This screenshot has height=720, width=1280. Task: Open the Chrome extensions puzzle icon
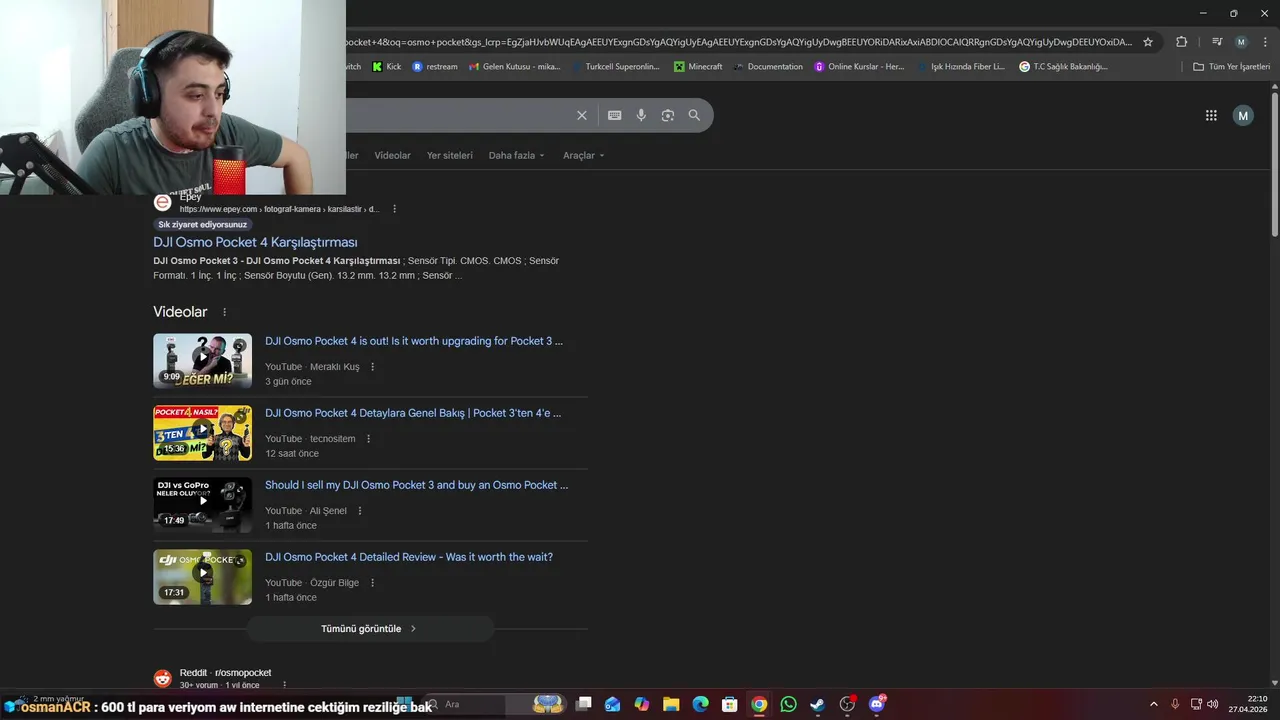(1181, 42)
